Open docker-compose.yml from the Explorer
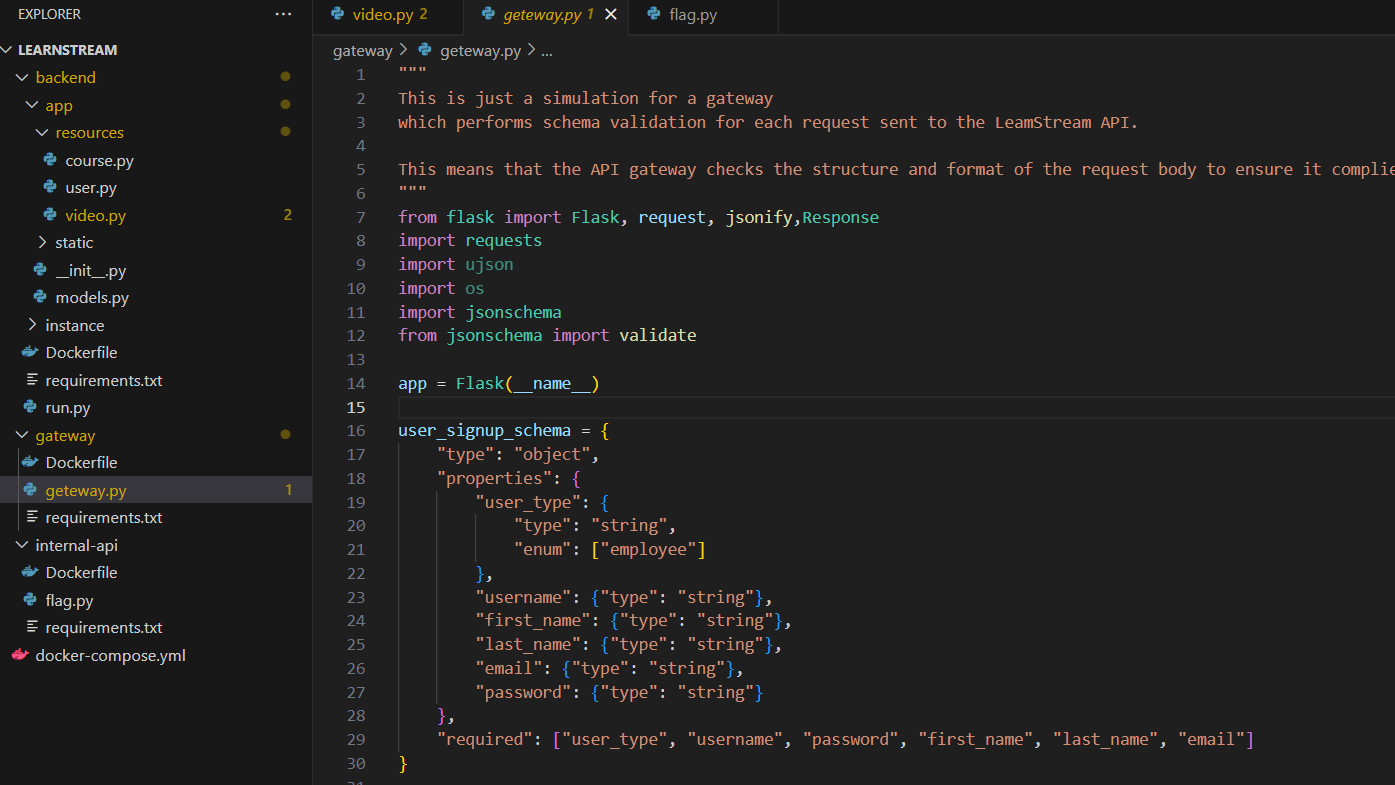Viewport: 1395px width, 785px height. (110, 656)
